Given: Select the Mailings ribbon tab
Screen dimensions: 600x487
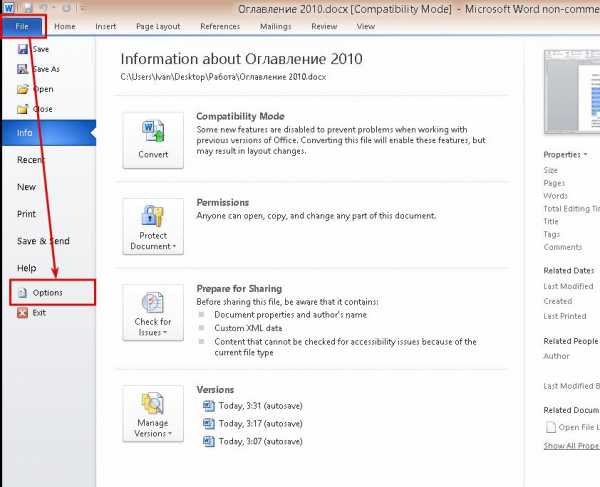Looking at the screenshot, I should pyautogui.click(x=276, y=26).
